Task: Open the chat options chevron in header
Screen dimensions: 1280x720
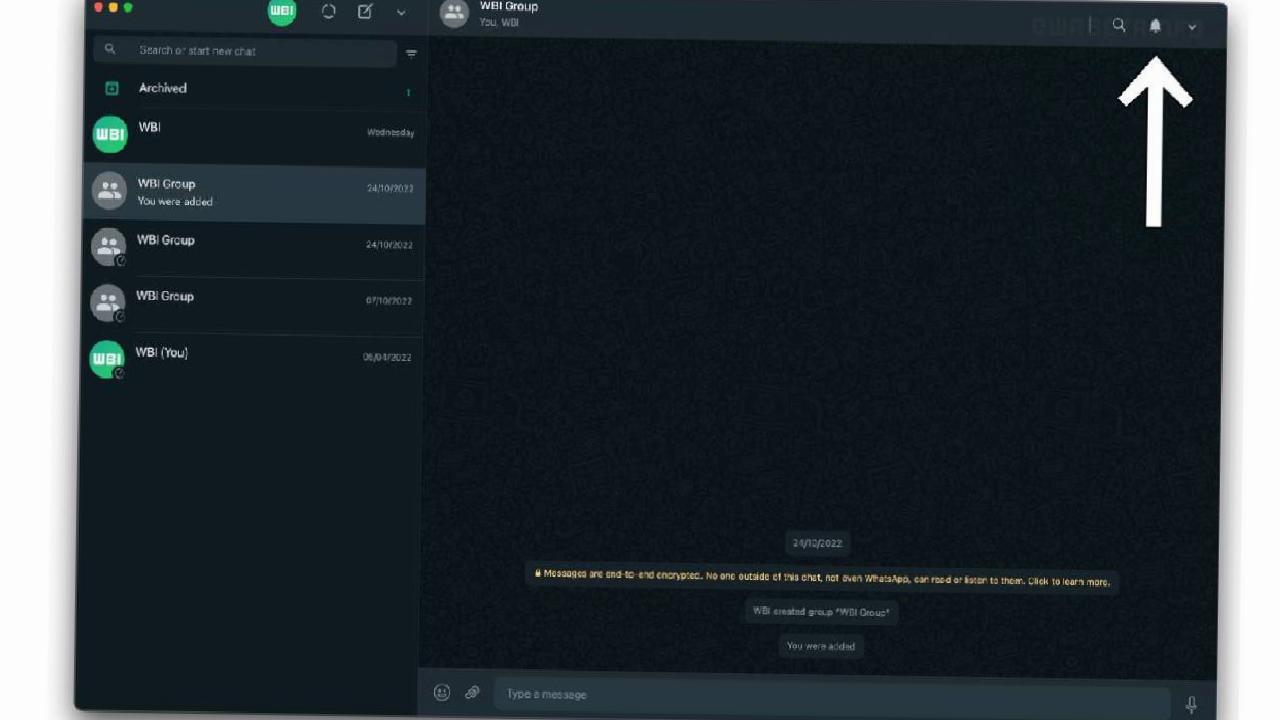Action: tap(1192, 28)
